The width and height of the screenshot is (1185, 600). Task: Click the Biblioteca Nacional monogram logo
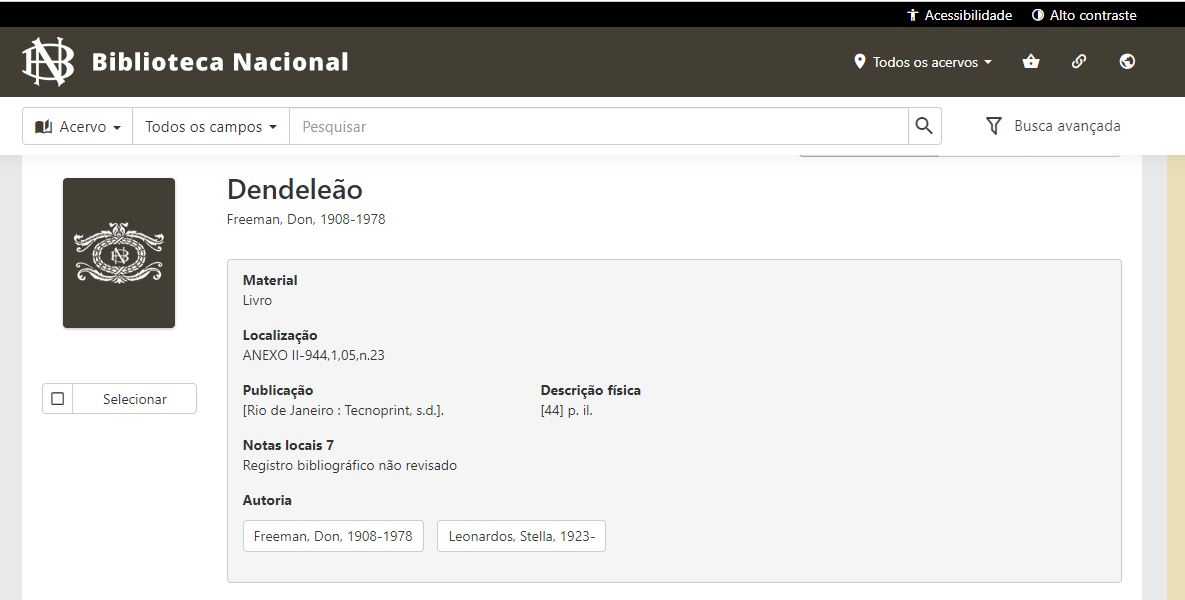48,62
